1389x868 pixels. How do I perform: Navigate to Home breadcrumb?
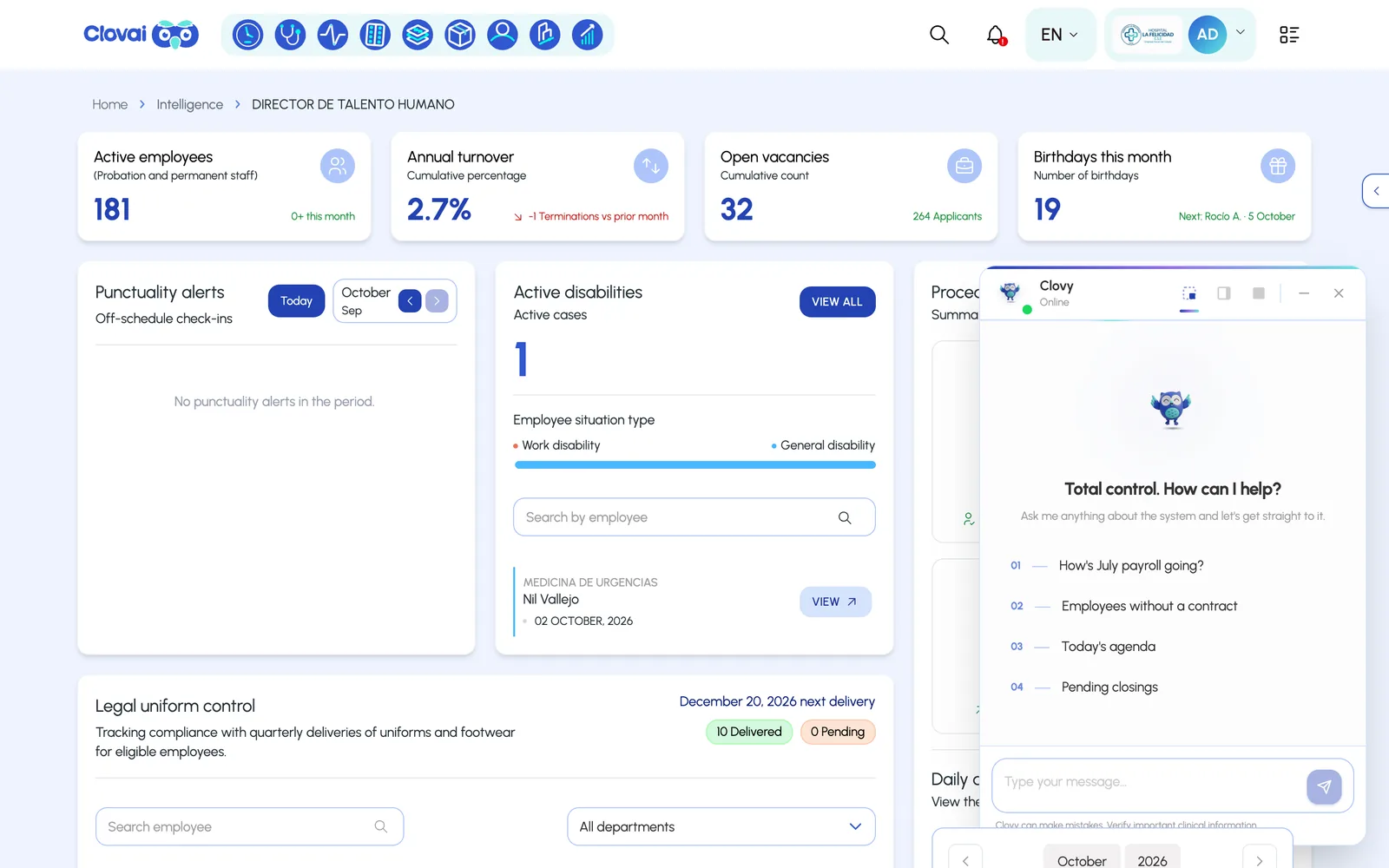(110, 104)
